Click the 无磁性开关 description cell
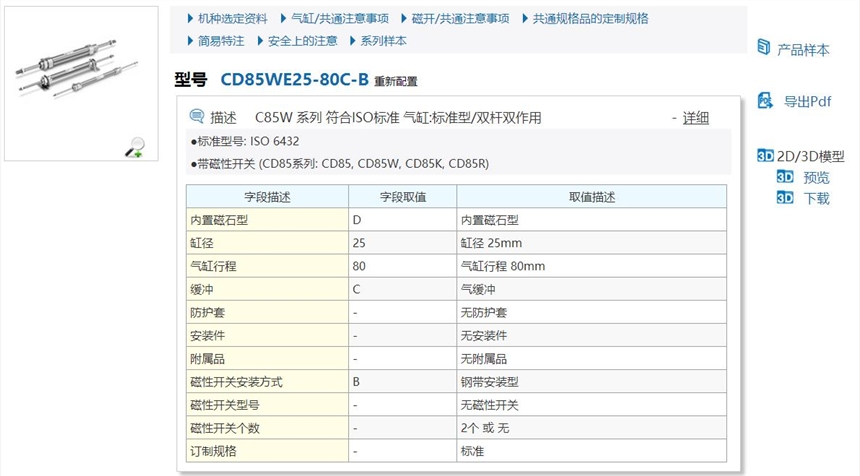This screenshot has width=860, height=476. pyautogui.click(x=592, y=405)
